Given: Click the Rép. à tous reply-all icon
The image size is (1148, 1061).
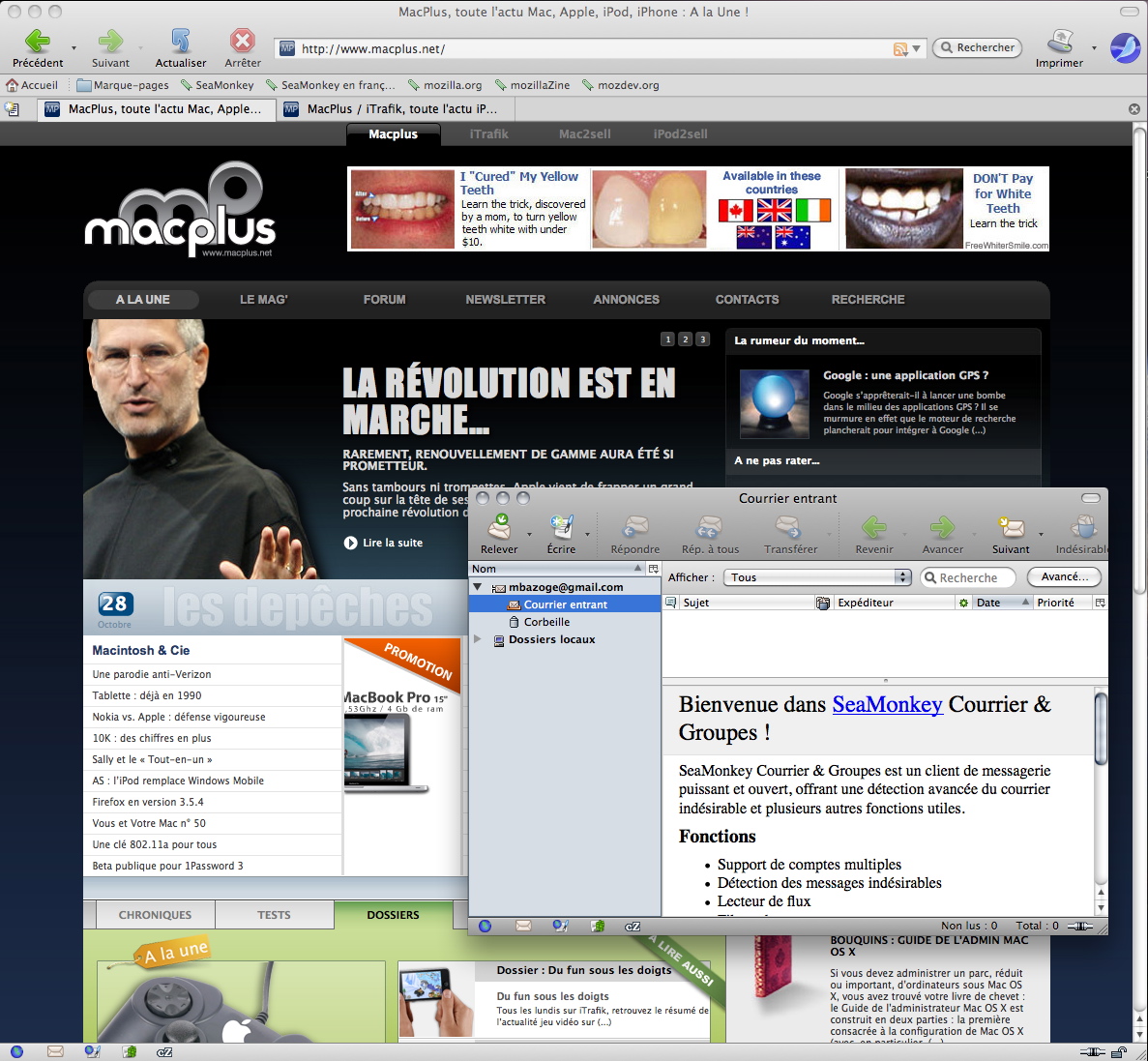Looking at the screenshot, I should tap(710, 526).
